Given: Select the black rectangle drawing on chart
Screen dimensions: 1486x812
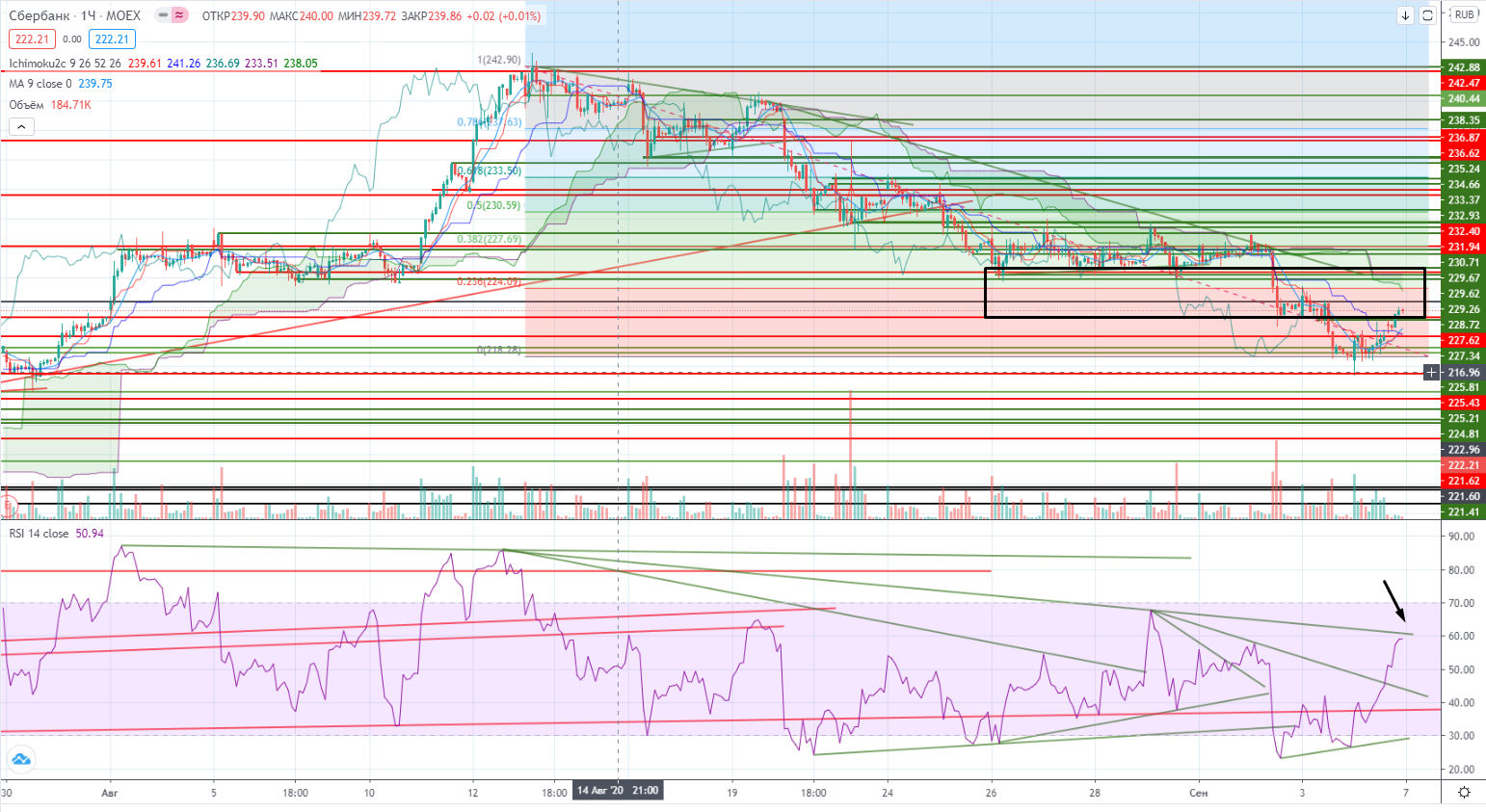Looking at the screenshot, I should pyautogui.click(x=1204, y=269).
